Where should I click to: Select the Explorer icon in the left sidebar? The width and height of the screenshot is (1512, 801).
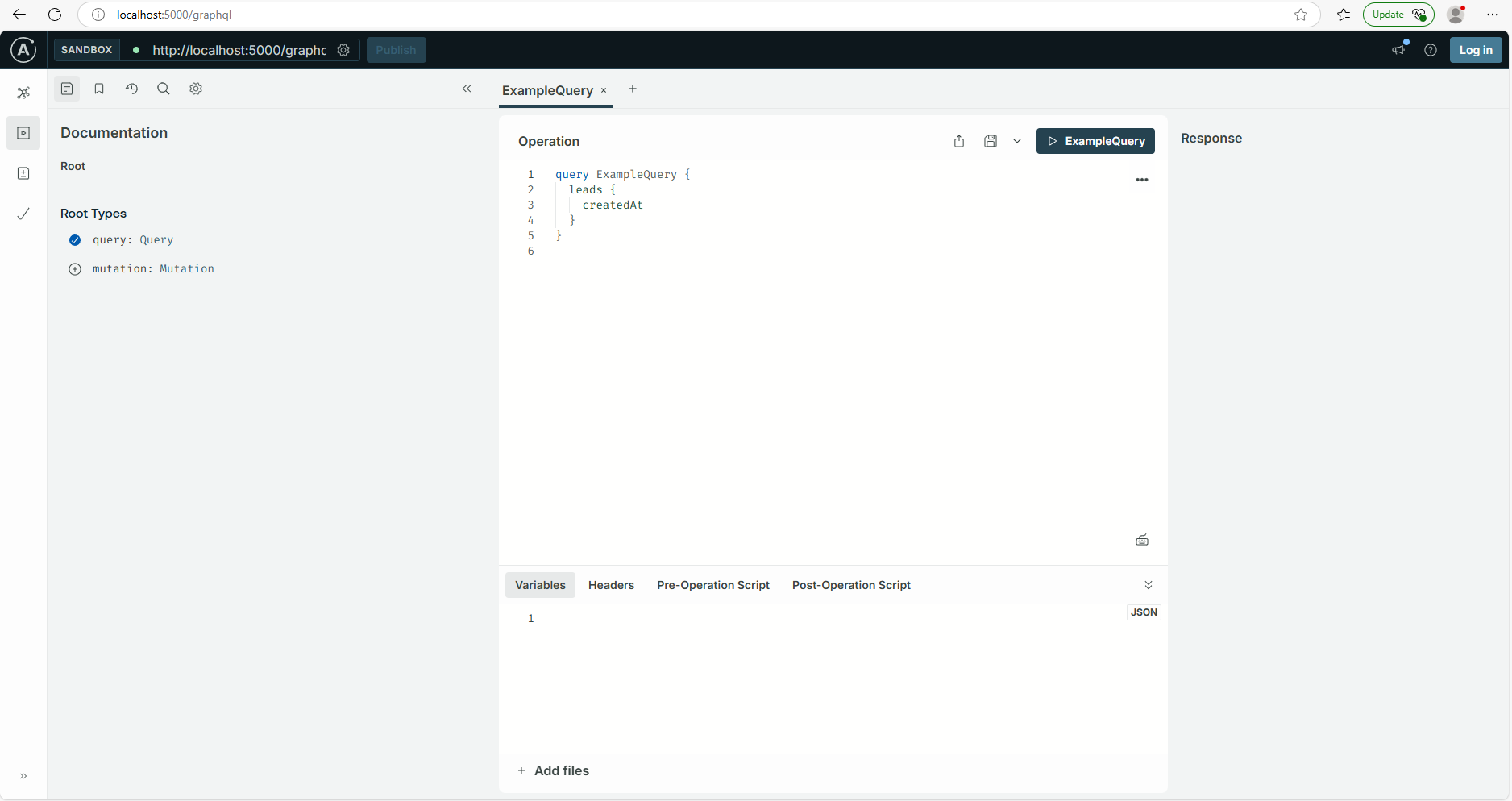[x=23, y=133]
